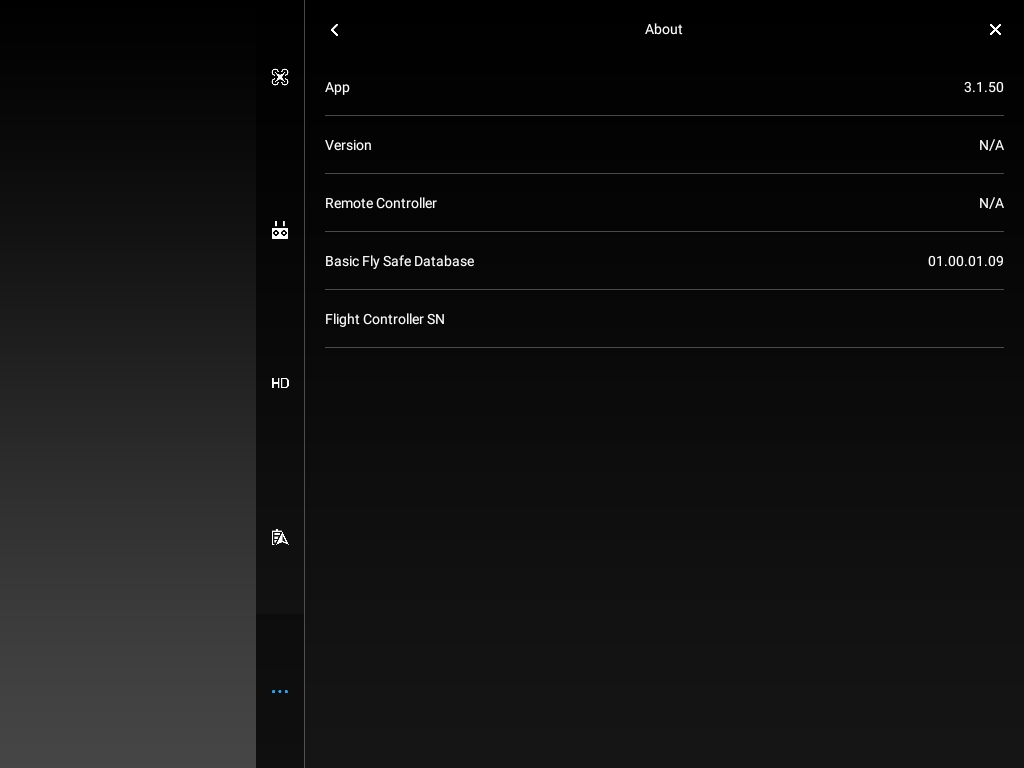1024x768 pixels.
Task: Close the About panel with X
Action: 995,29
